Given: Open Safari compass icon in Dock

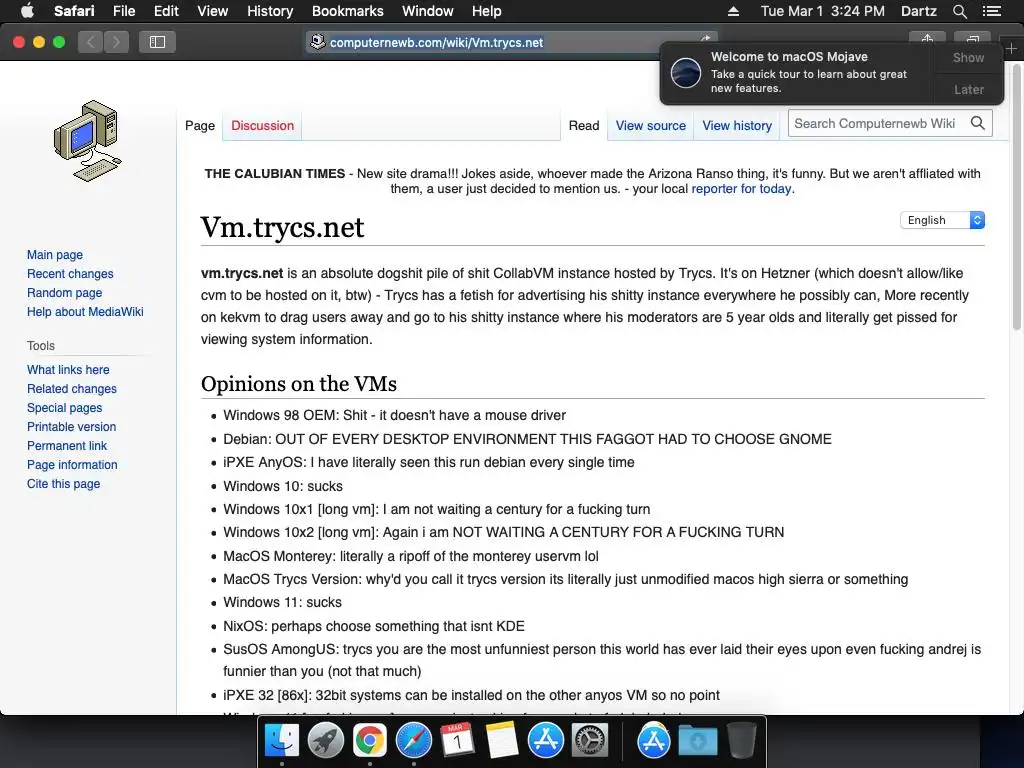Looking at the screenshot, I should point(413,741).
